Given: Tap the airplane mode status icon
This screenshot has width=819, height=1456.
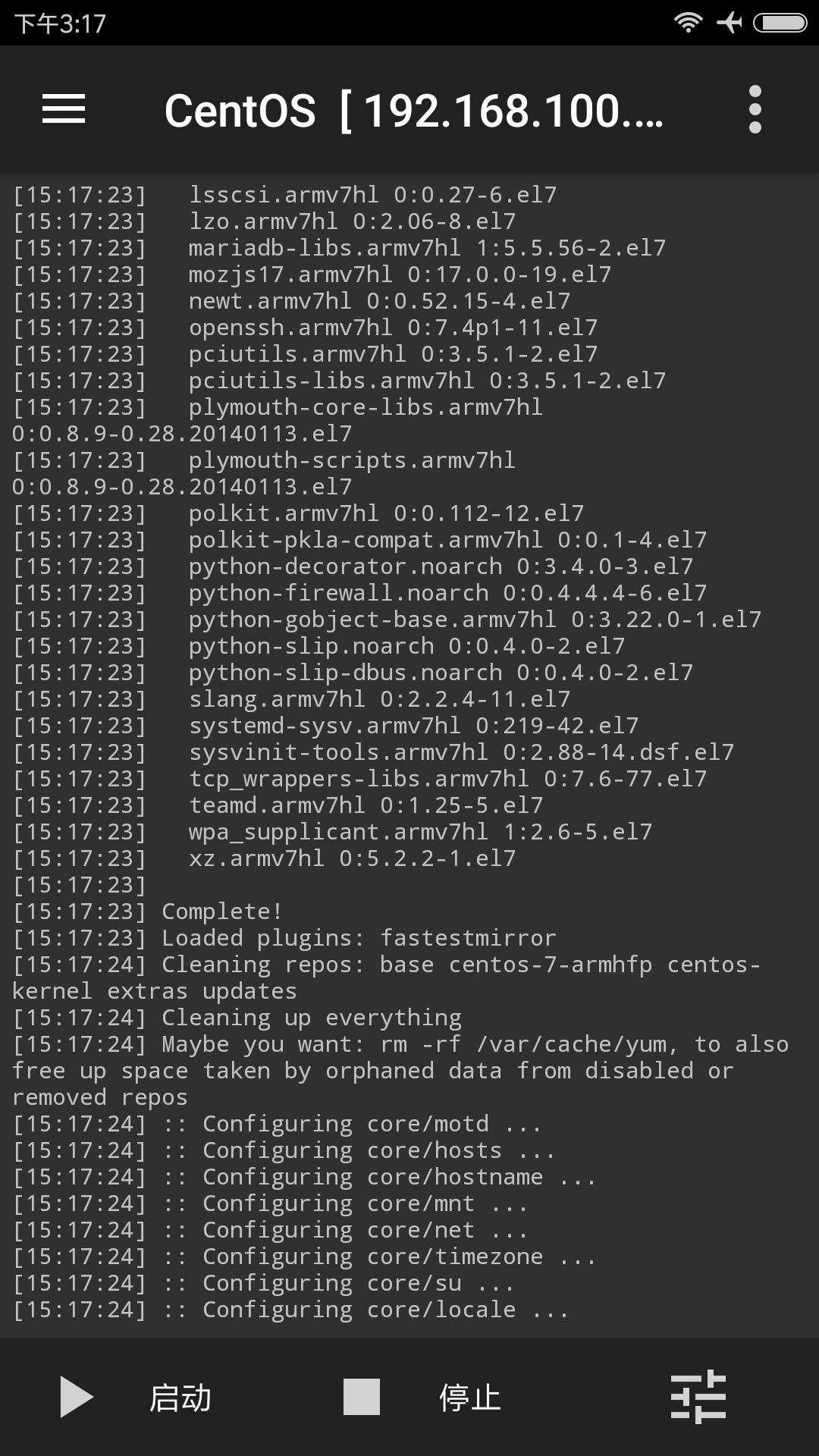Looking at the screenshot, I should pyautogui.click(x=730, y=23).
